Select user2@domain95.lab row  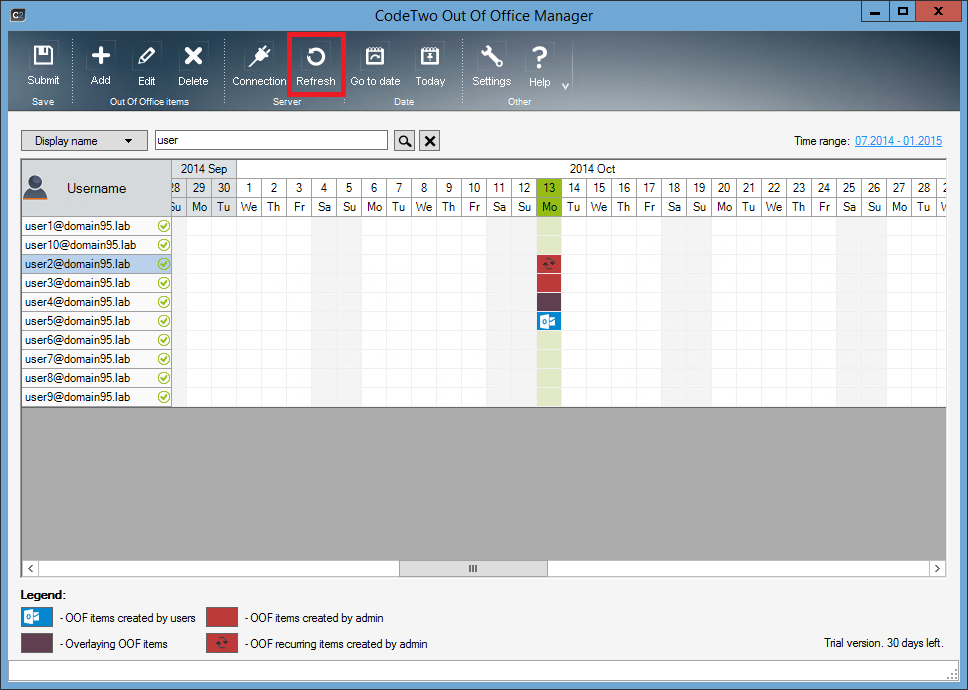pyautogui.click(x=96, y=264)
